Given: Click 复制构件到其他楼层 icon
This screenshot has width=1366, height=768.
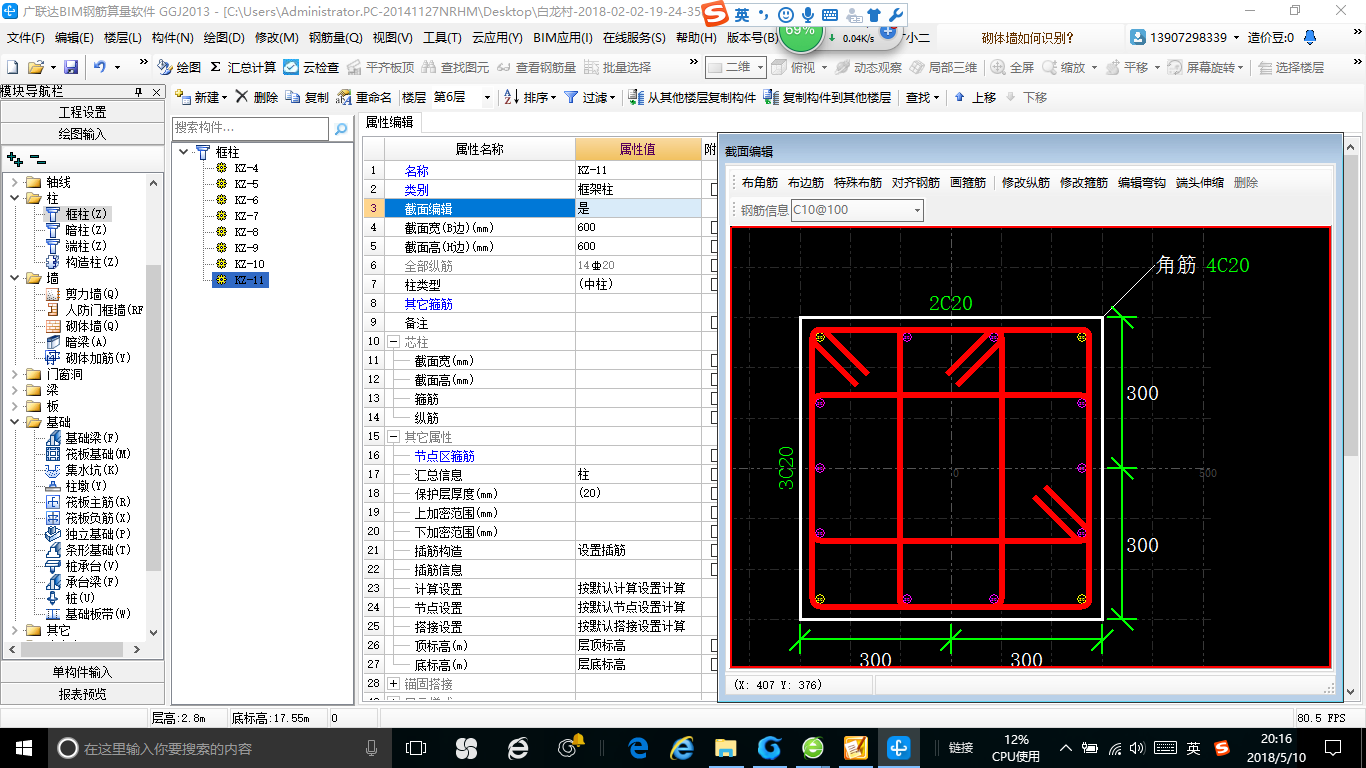Looking at the screenshot, I should click(770, 97).
